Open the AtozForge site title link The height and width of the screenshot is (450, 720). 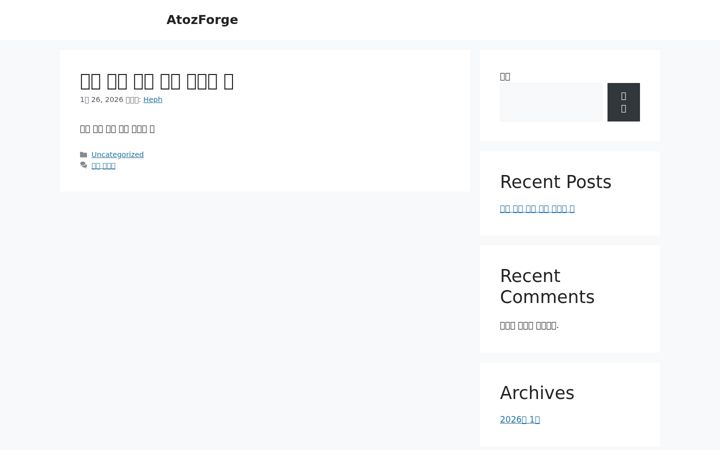[x=202, y=20]
